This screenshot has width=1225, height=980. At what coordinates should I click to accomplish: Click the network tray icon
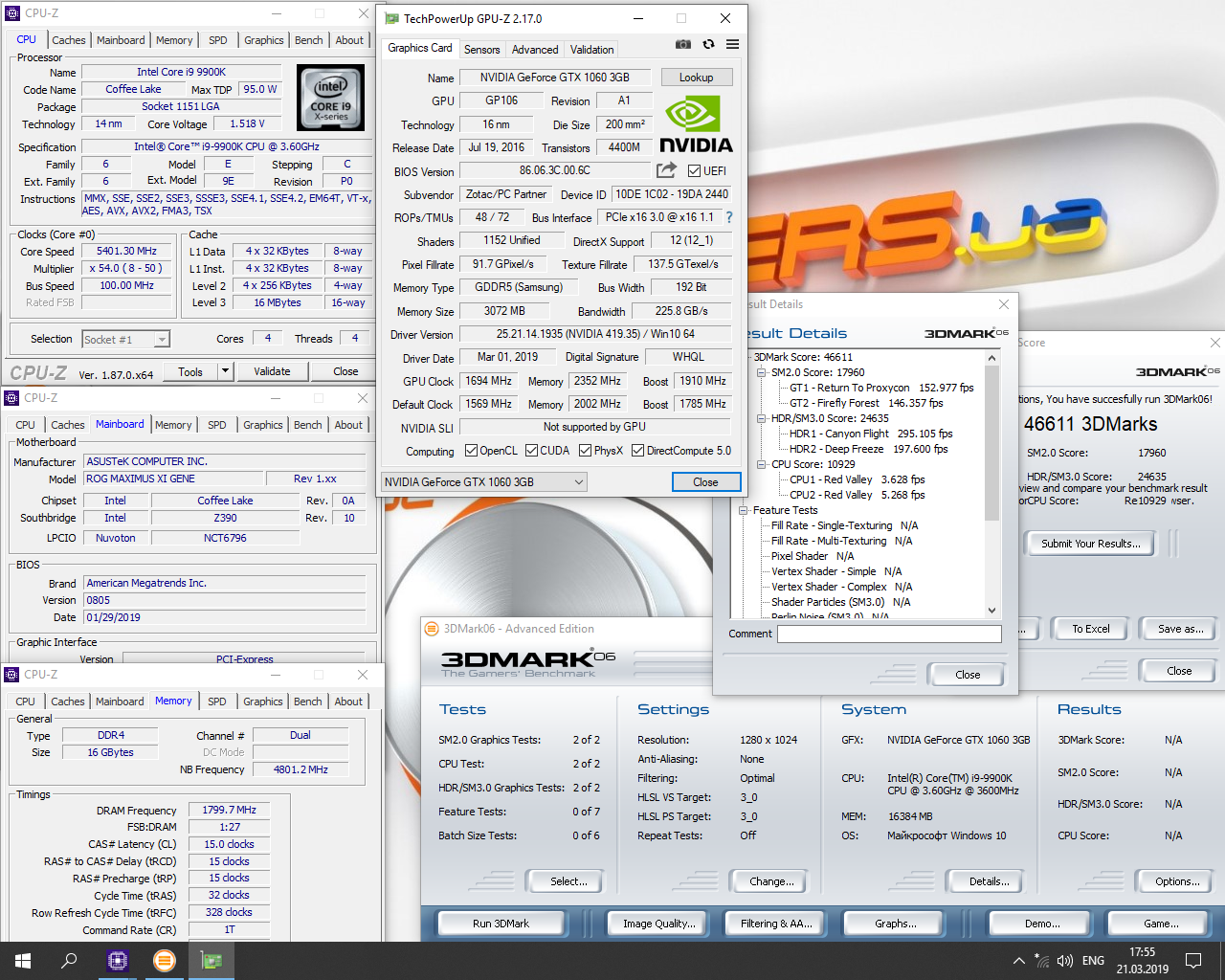pyautogui.click(x=1040, y=961)
